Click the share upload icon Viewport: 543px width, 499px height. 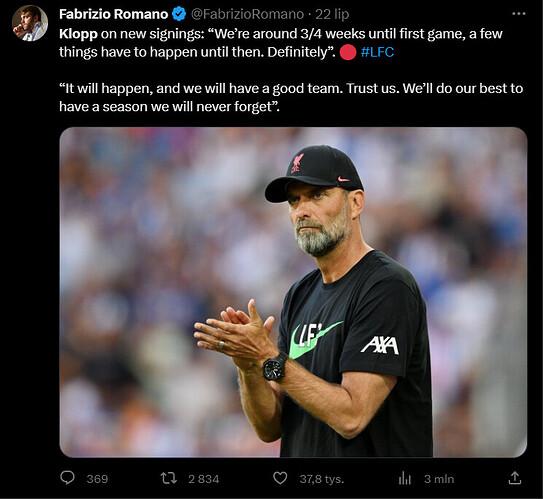[515, 478]
